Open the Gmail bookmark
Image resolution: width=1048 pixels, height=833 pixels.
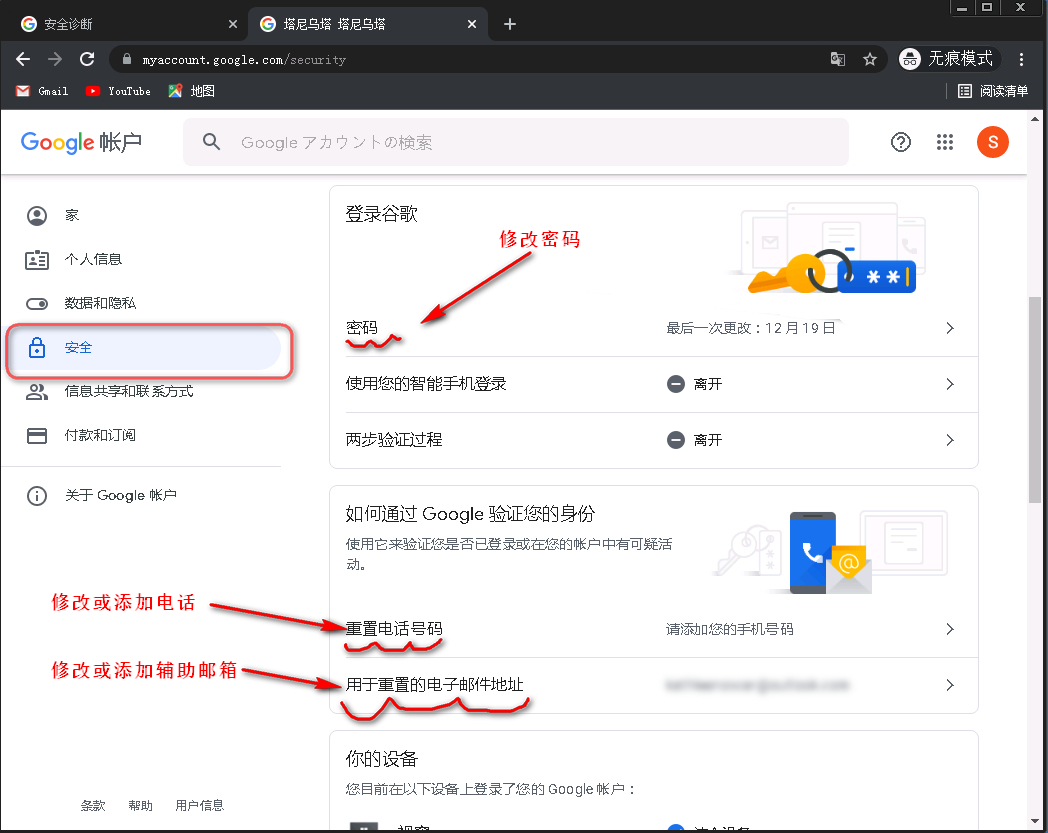(42, 91)
